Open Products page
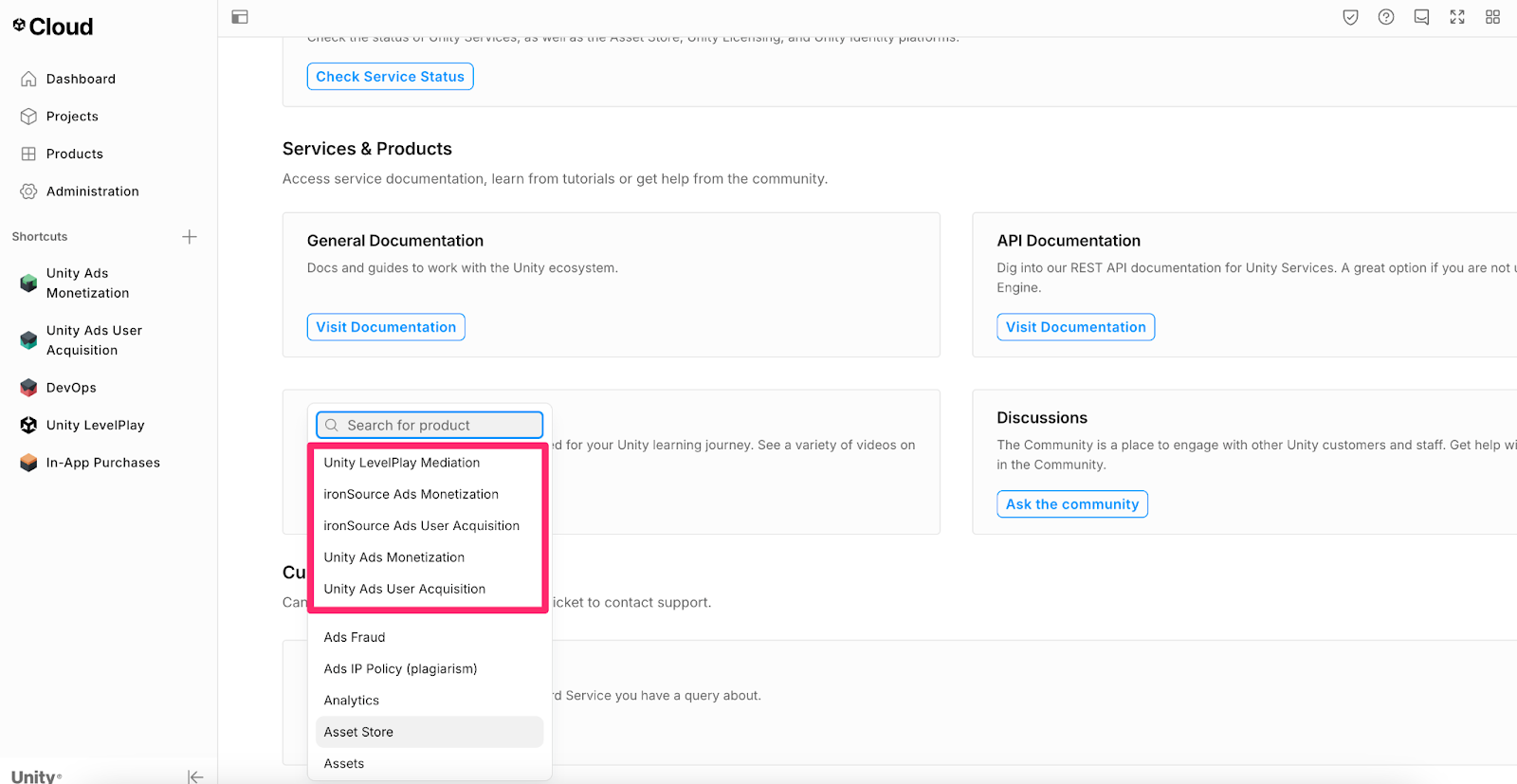Image resolution: width=1517 pixels, height=784 pixels. pyautogui.click(x=75, y=154)
